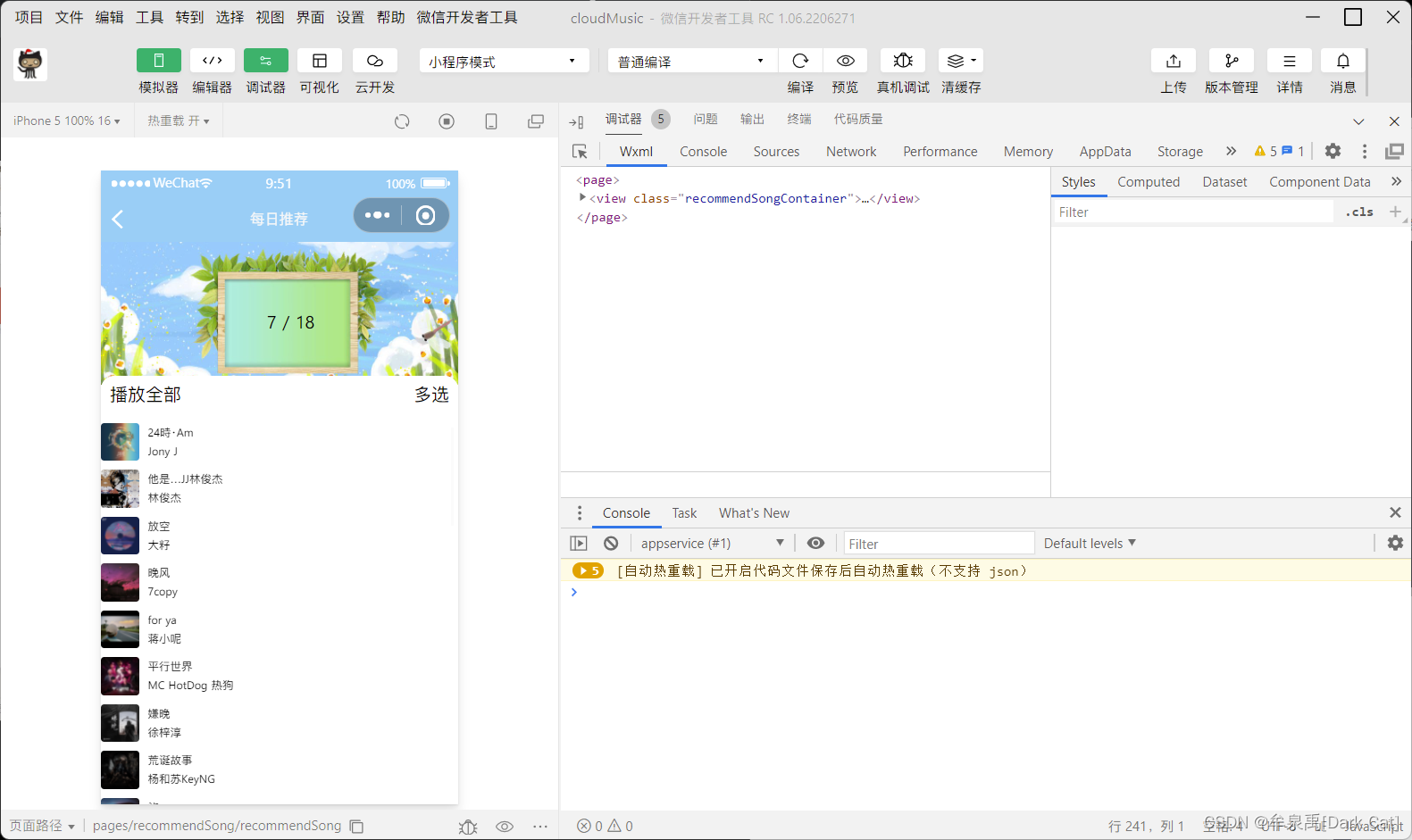Toggle the simulator (模拟器) panel button
The width and height of the screenshot is (1412, 840).
pos(159,61)
